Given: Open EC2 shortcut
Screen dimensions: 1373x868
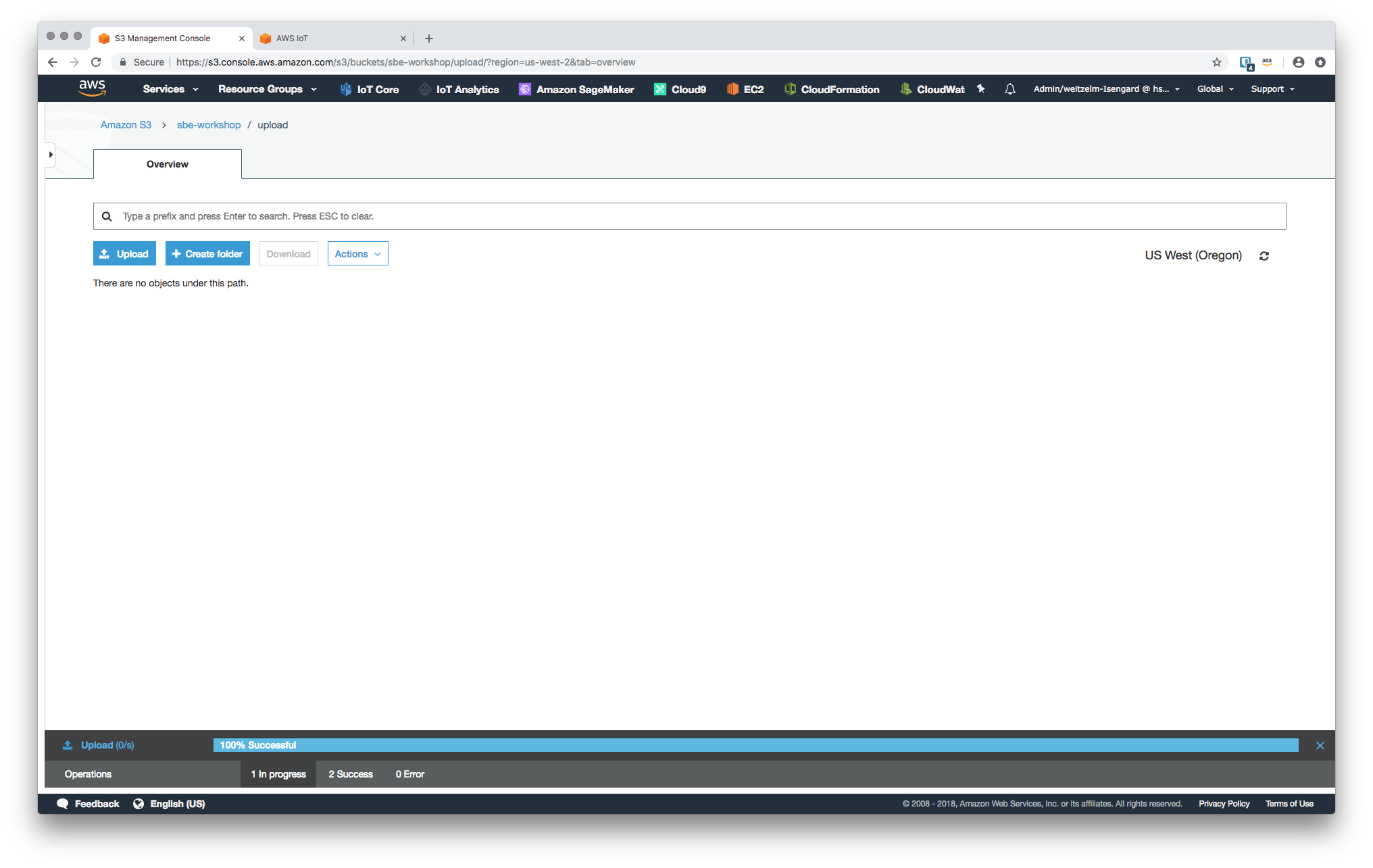Looking at the screenshot, I should 745,89.
